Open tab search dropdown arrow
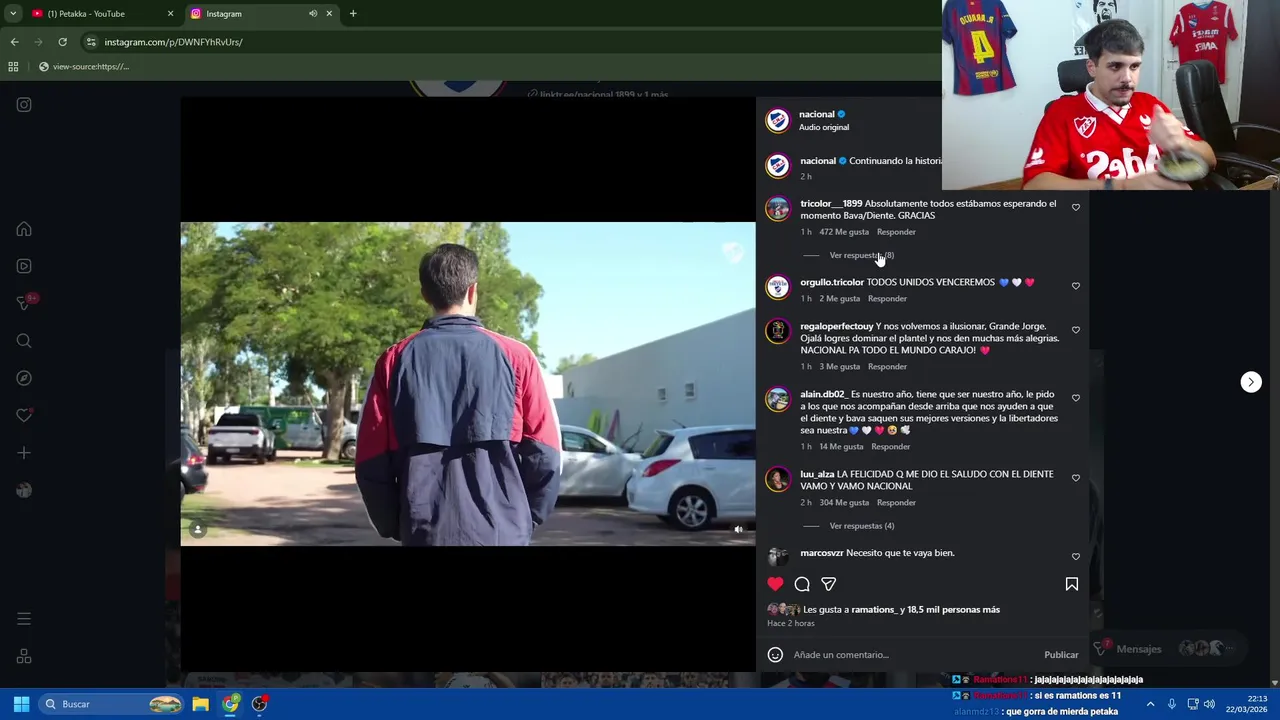 coord(13,14)
